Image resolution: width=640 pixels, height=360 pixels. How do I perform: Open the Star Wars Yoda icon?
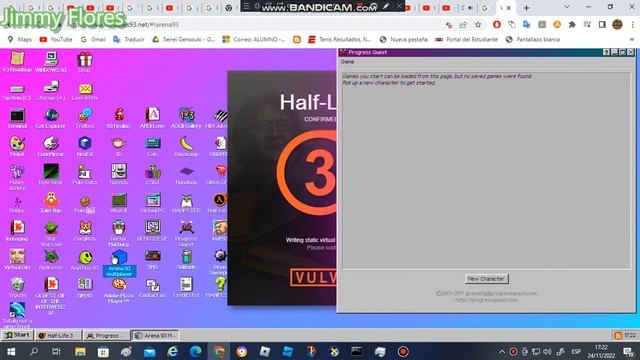click(x=51, y=233)
